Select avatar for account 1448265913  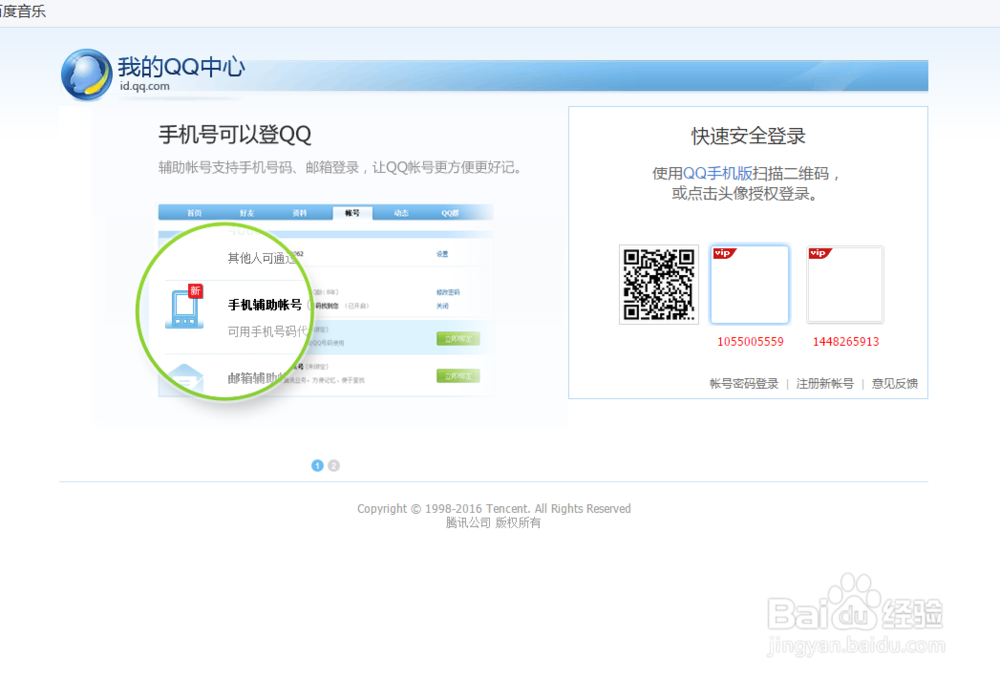[x=845, y=285]
